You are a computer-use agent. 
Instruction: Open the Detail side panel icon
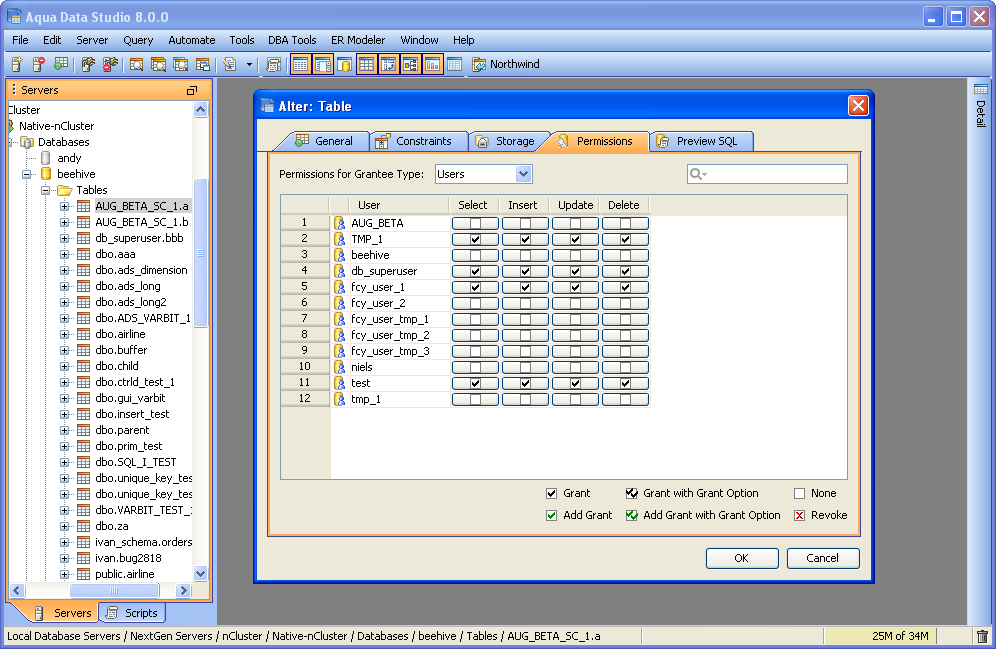pos(980,90)
